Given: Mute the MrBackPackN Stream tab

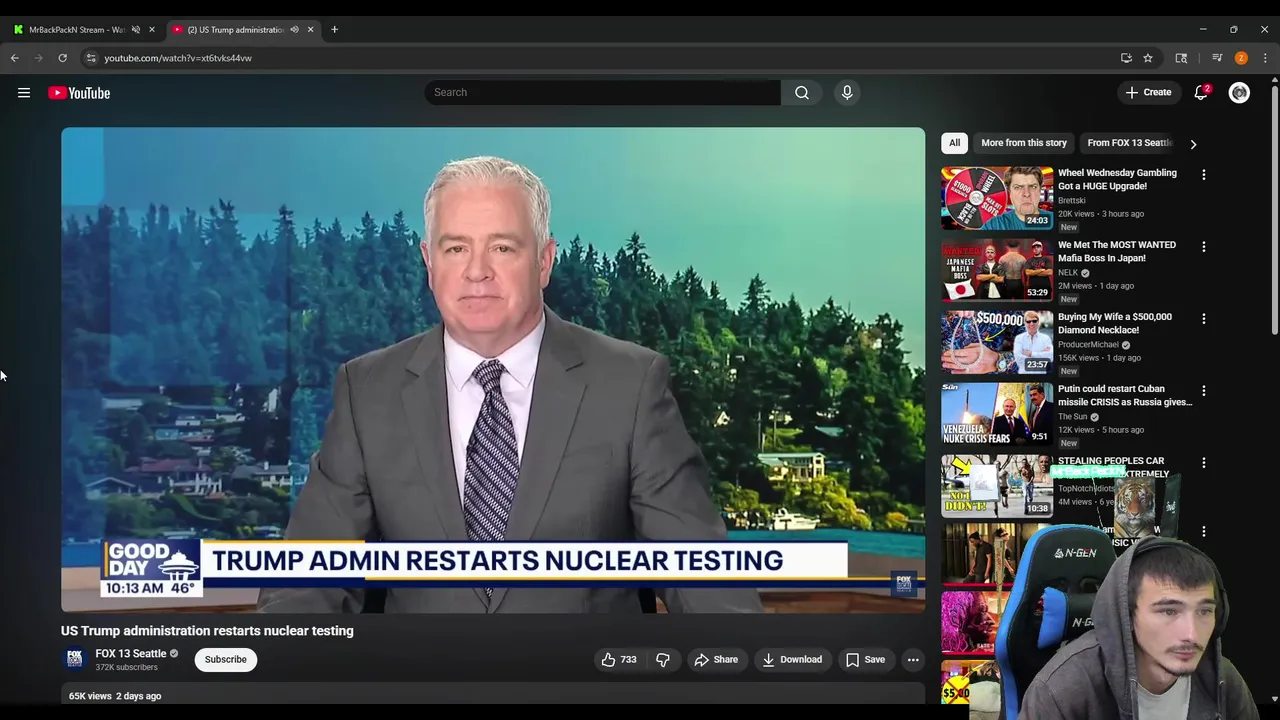Looking at the screenshot, I should [x=136, y=30].
